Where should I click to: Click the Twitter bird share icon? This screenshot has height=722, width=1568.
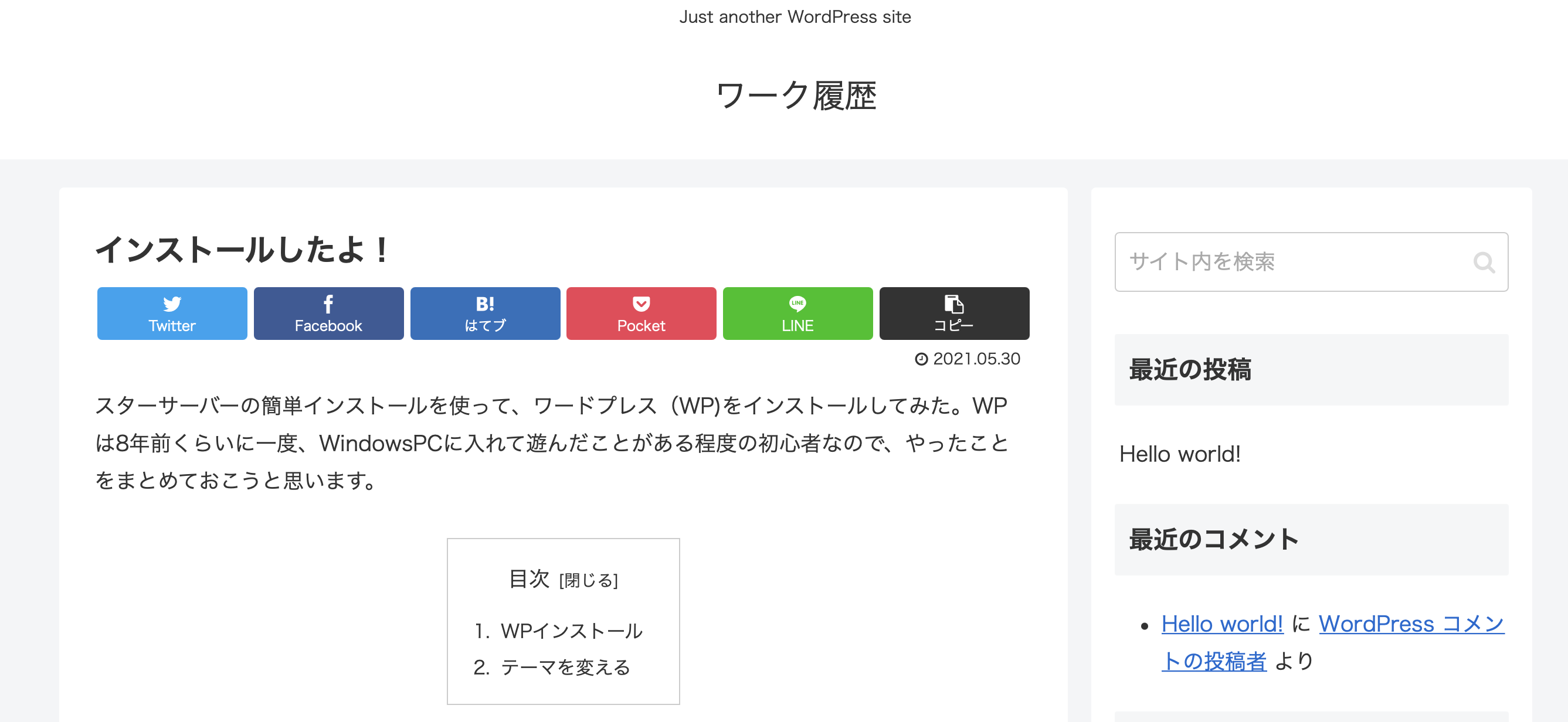(x=172, y=304)
